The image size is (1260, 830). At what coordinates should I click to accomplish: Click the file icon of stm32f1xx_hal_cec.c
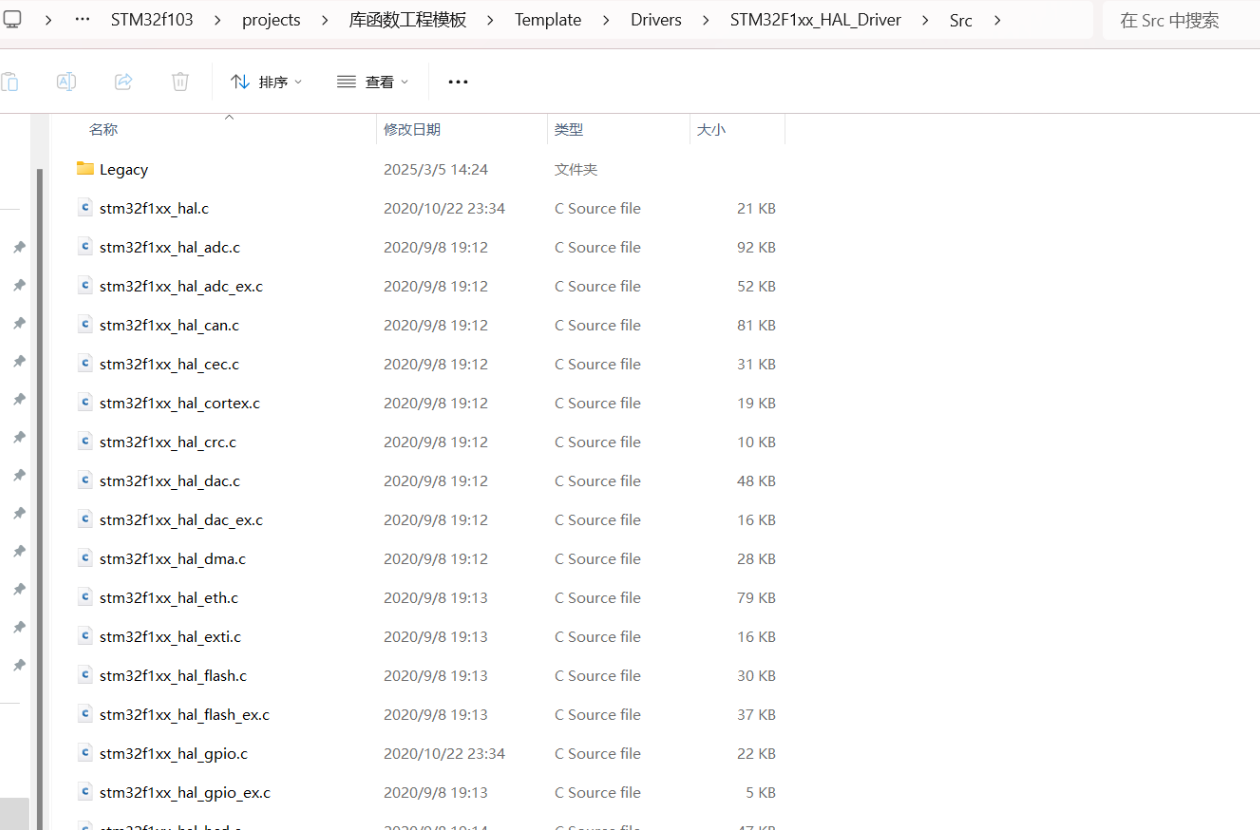85,364
